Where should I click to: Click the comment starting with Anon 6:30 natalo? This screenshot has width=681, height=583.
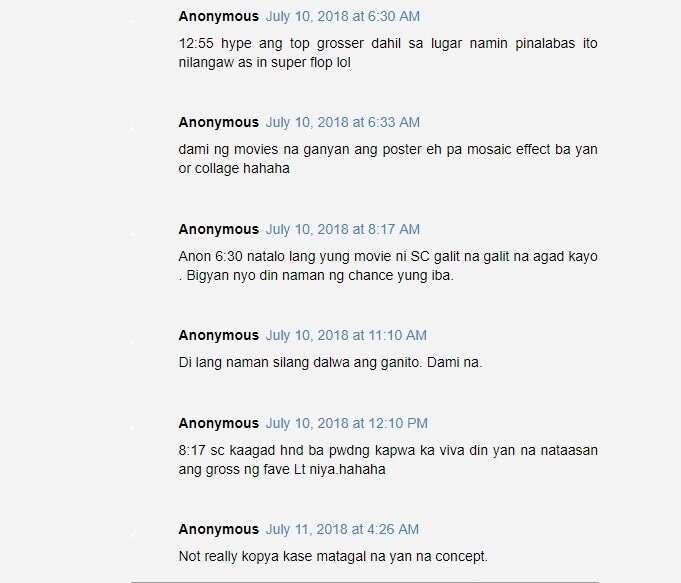[x=388, y=266]
